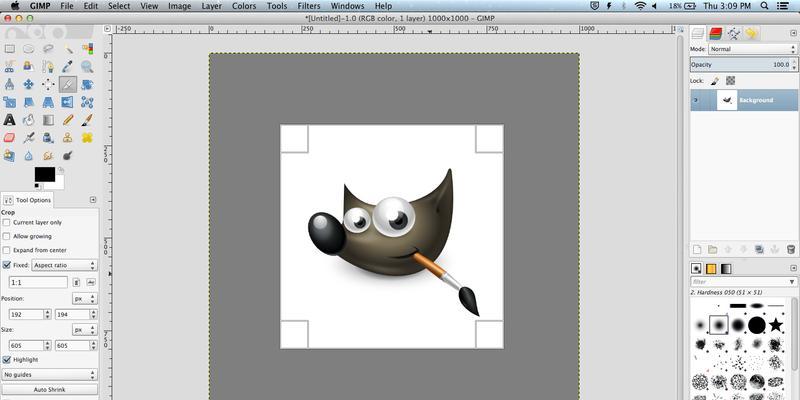The image size is (800, 400).
Task: Select the Move tool
Action: (x=29, y=84)
